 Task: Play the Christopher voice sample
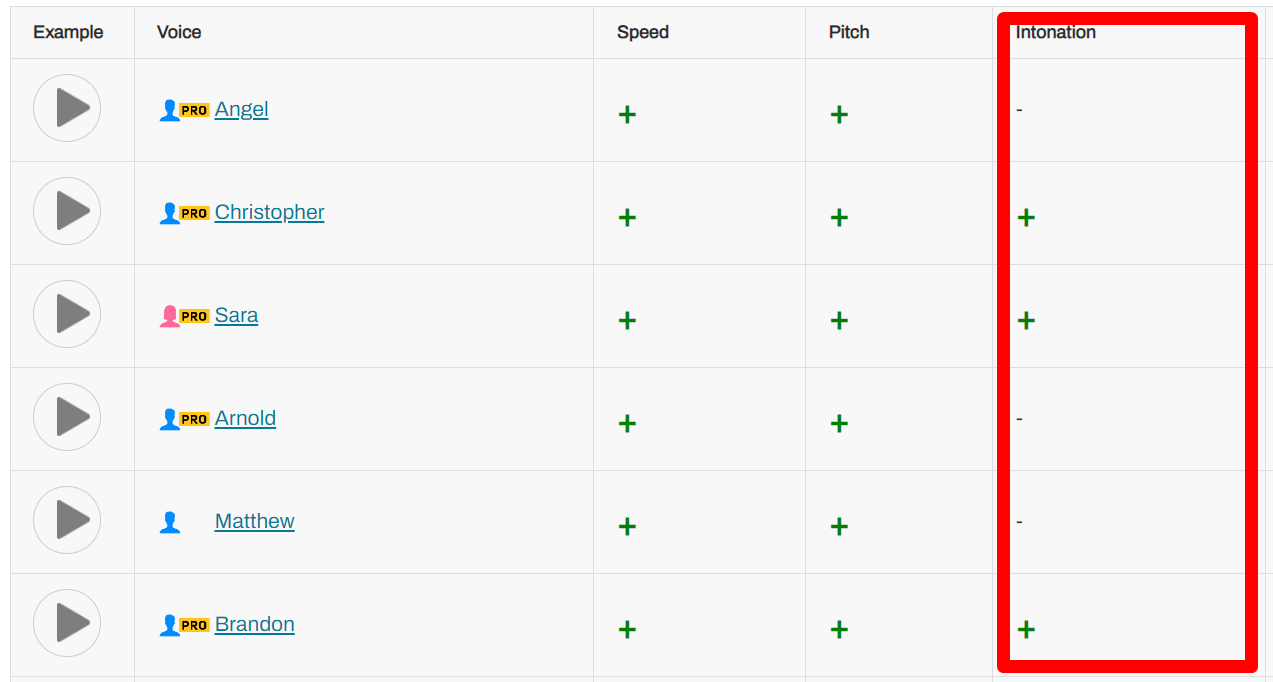67,211
